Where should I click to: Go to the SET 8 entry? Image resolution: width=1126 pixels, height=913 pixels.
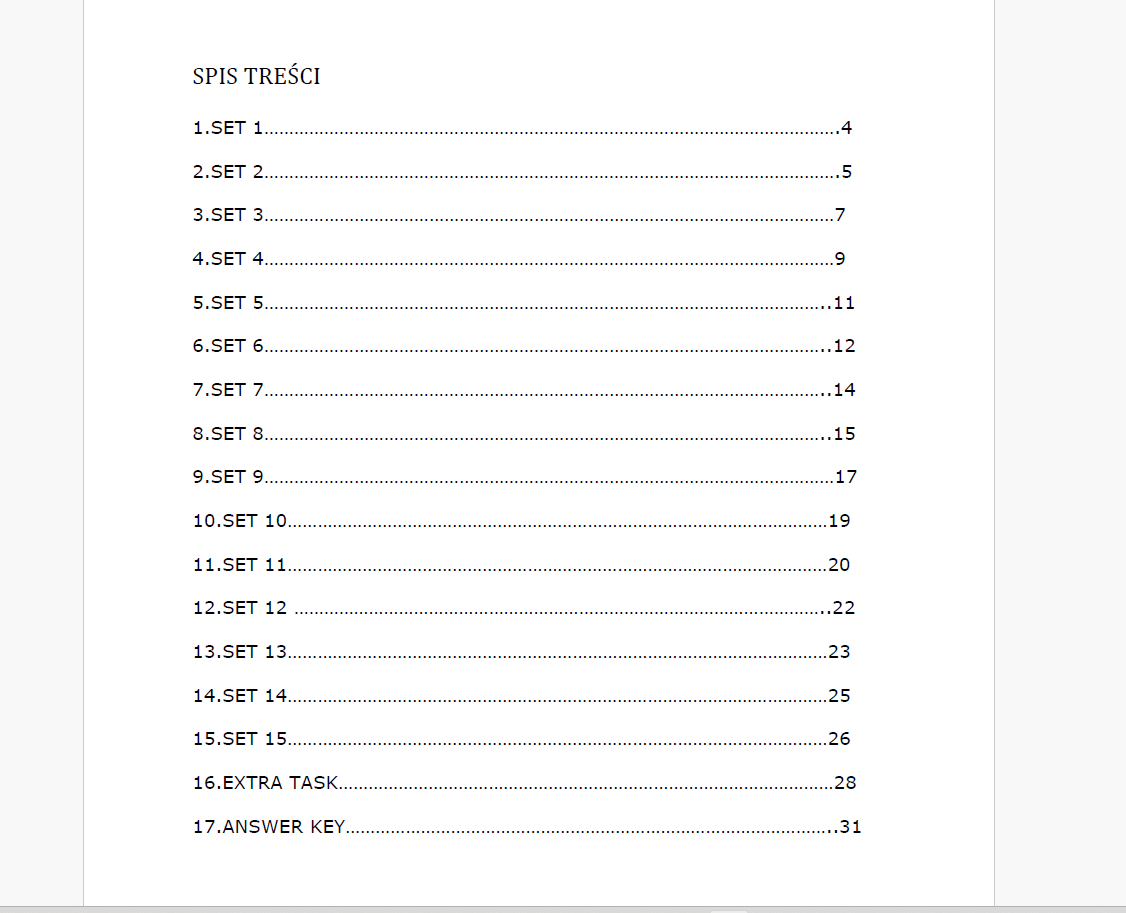228,434
